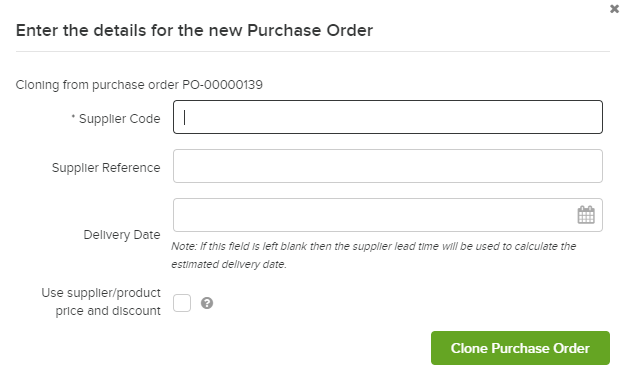Enable use supplier/product price and discount
The width and height of the screenshot is (626, 380).
[182, 303]
